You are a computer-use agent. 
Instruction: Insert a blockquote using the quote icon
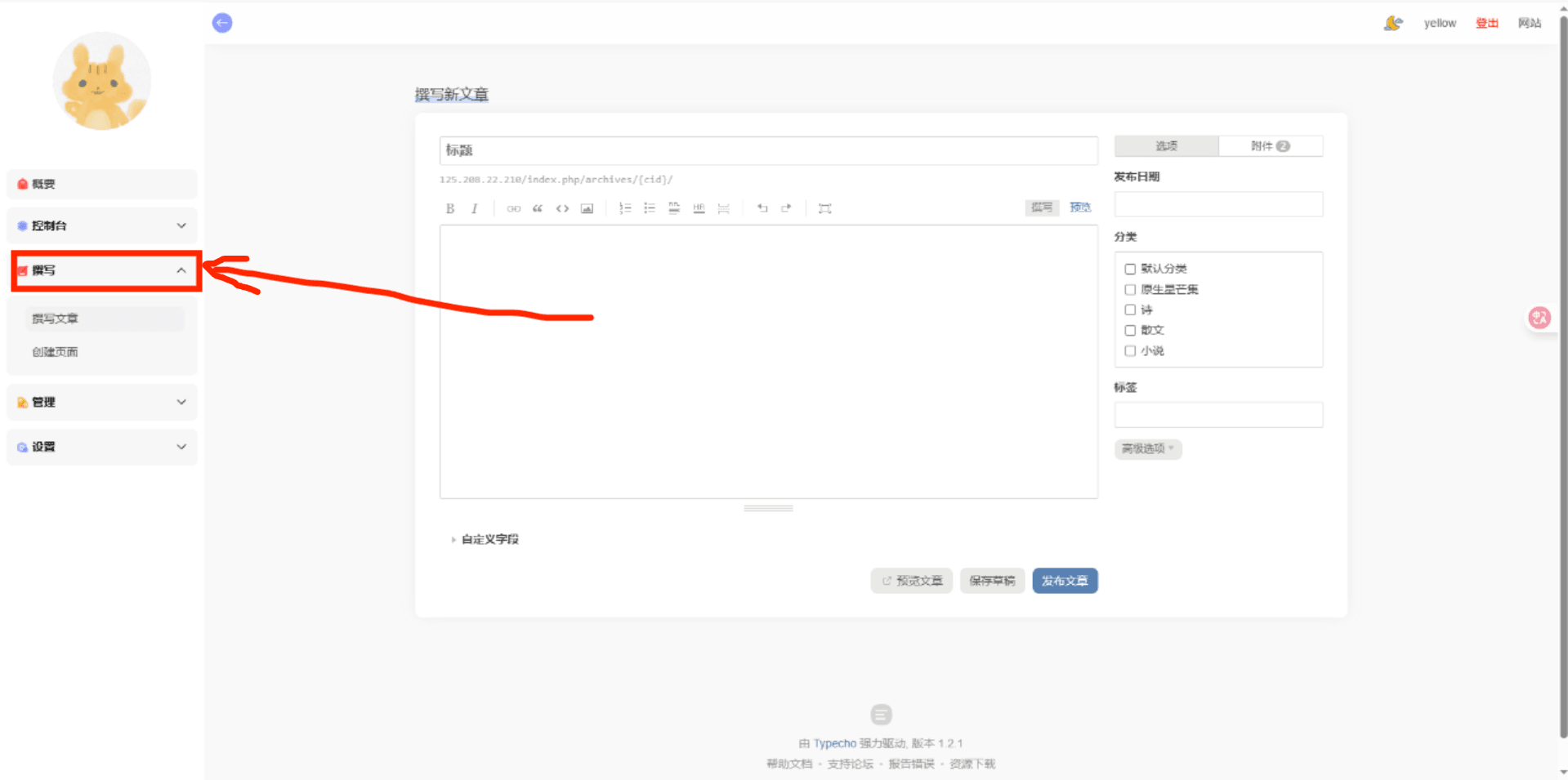(x=538, y=208)
